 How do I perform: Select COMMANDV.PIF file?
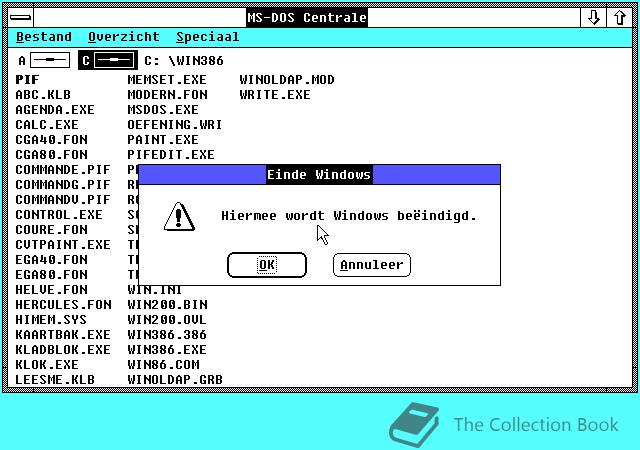click(63, 200)
